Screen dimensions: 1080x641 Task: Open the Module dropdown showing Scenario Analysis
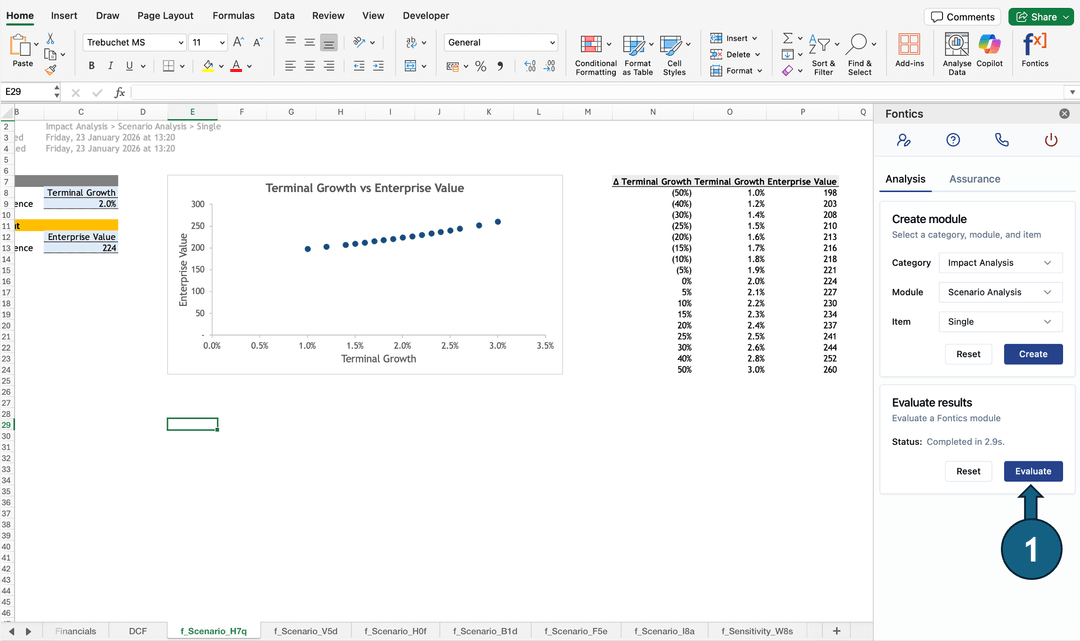(x=1000, y=291)
